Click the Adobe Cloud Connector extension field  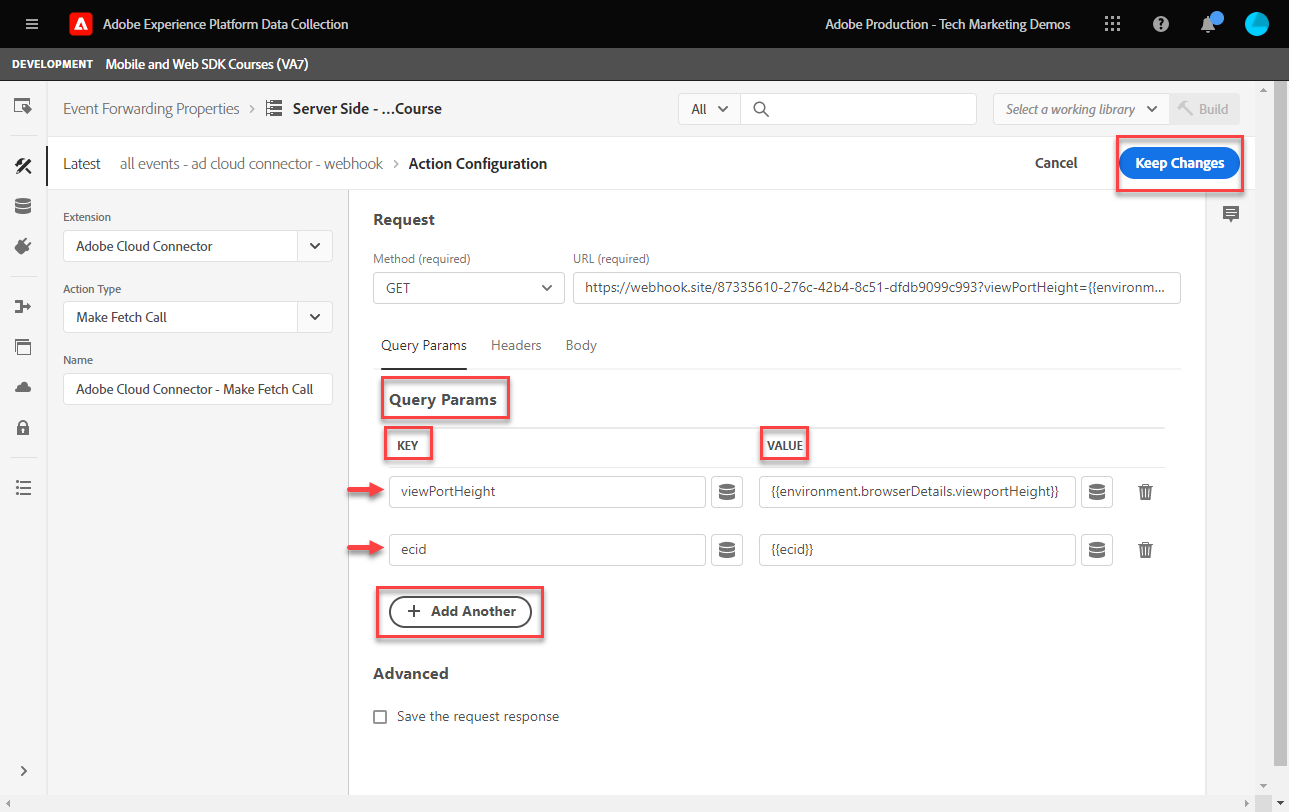pos(181,246)
